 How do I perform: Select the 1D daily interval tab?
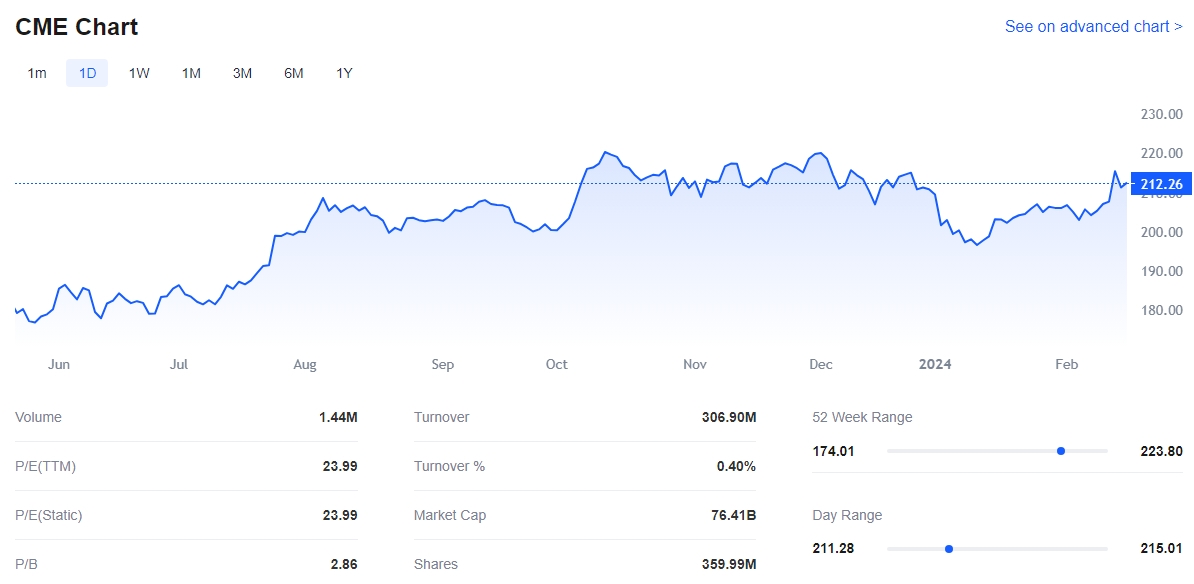87,73
